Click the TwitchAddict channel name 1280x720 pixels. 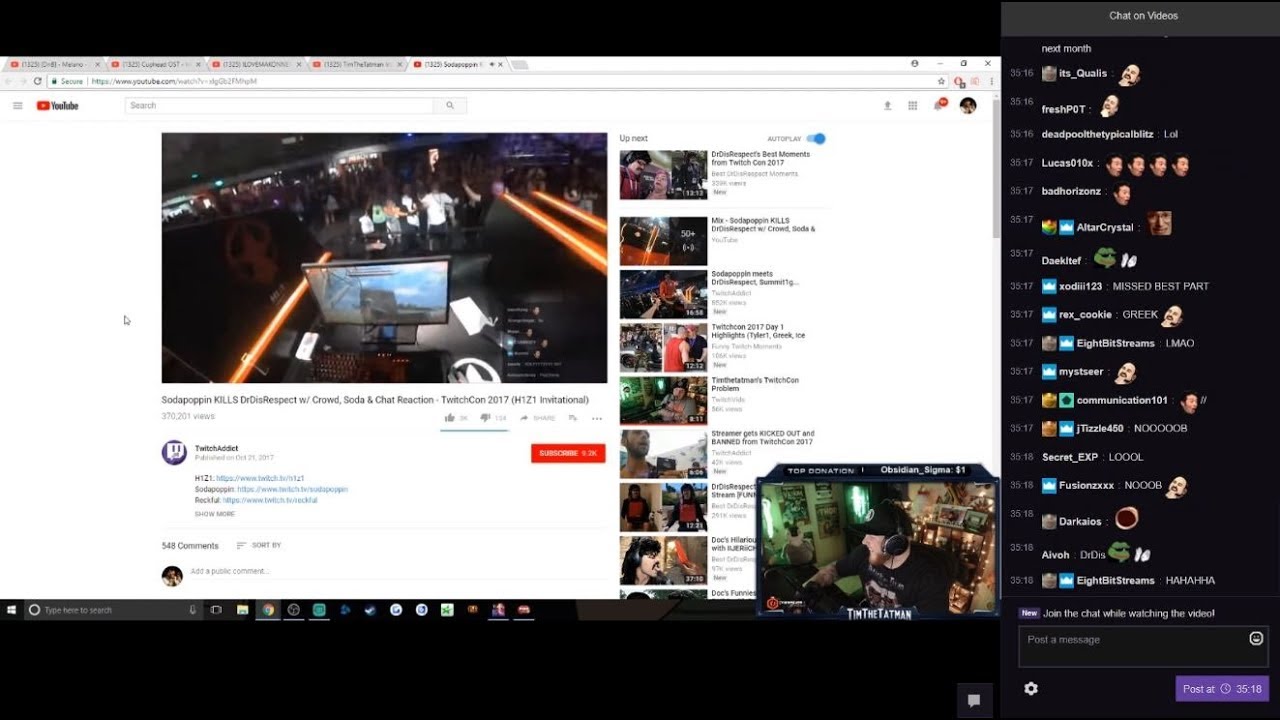(x=214, y=448)
